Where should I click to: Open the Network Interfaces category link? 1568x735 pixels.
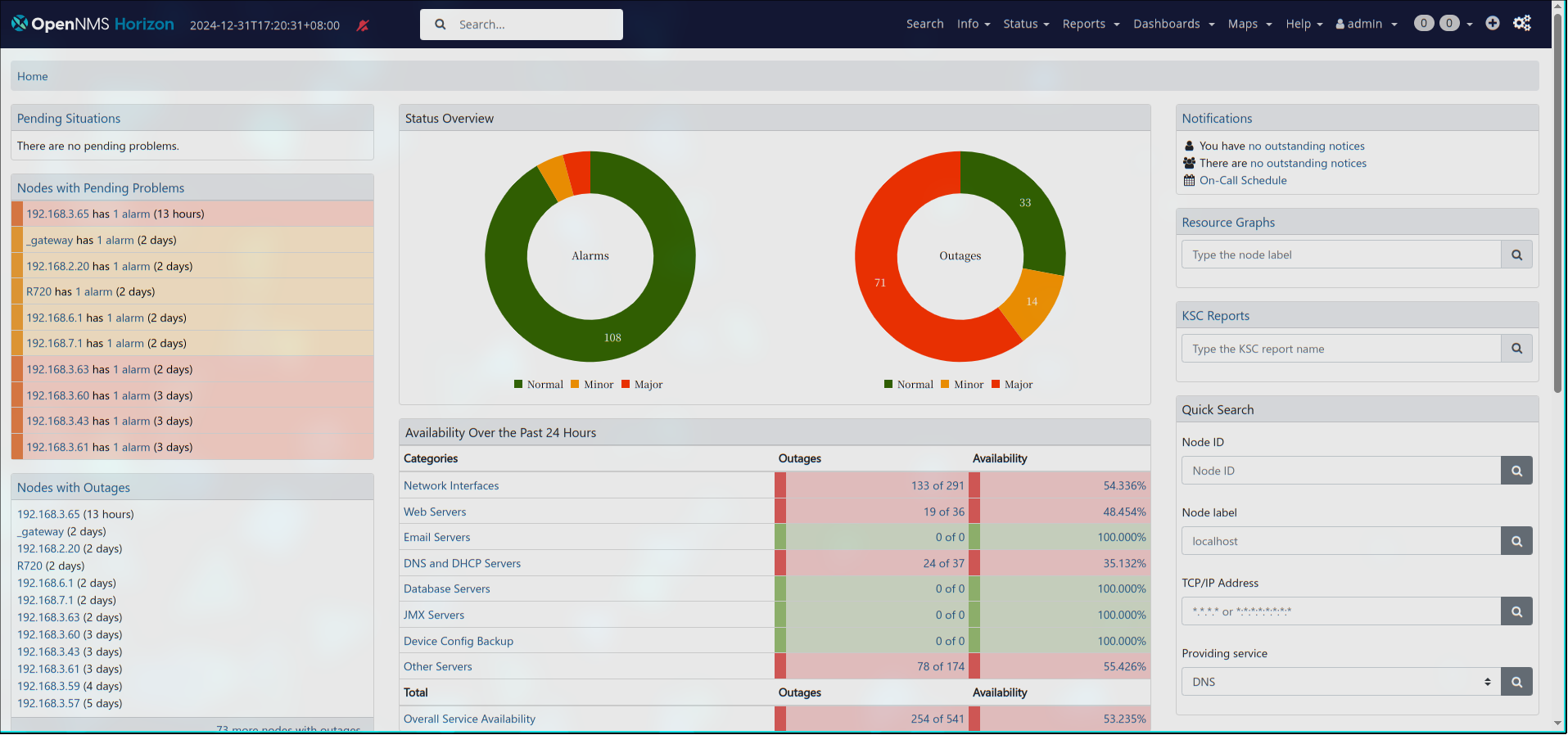point(450,485)
